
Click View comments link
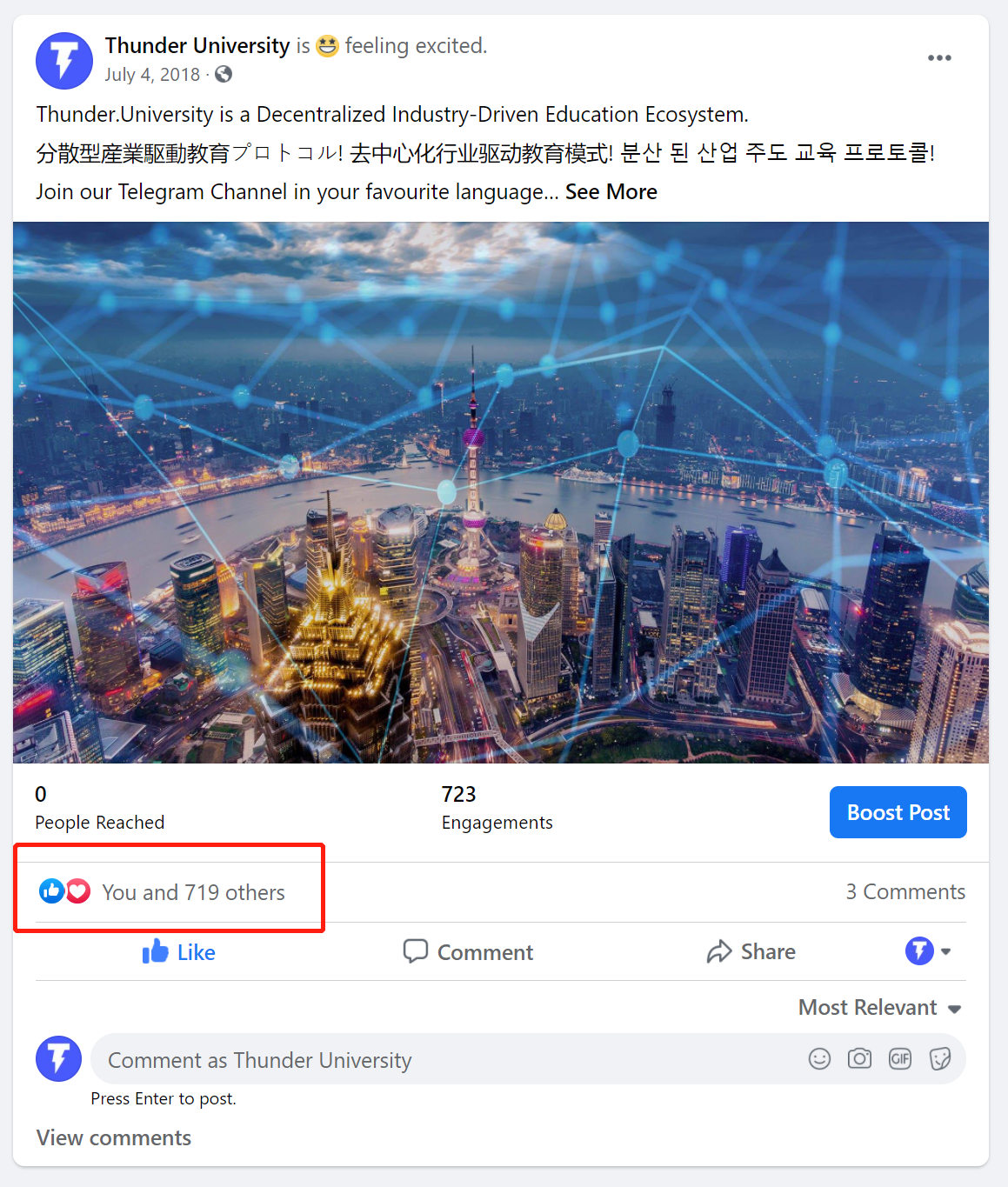click(x=114, y=1138)
